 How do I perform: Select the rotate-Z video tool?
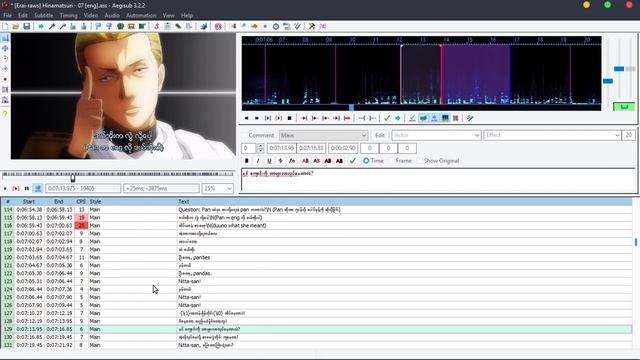(x=5, y=58)
